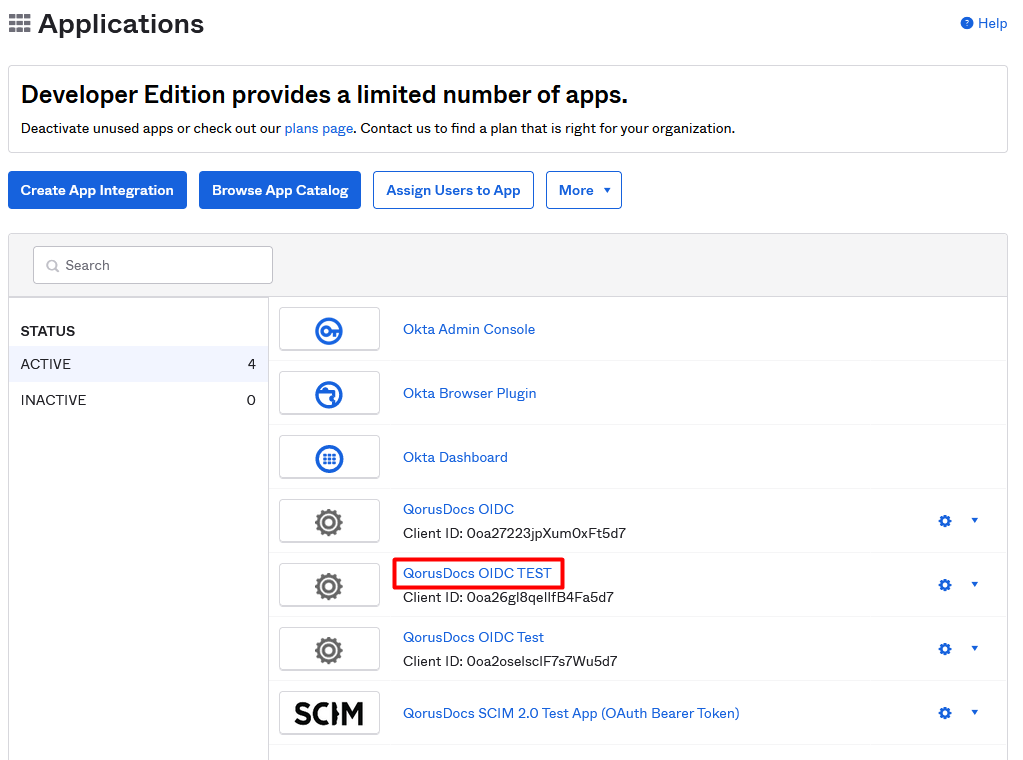Expand actions arrow for QorusDocs OIDC row

(975, 521)
